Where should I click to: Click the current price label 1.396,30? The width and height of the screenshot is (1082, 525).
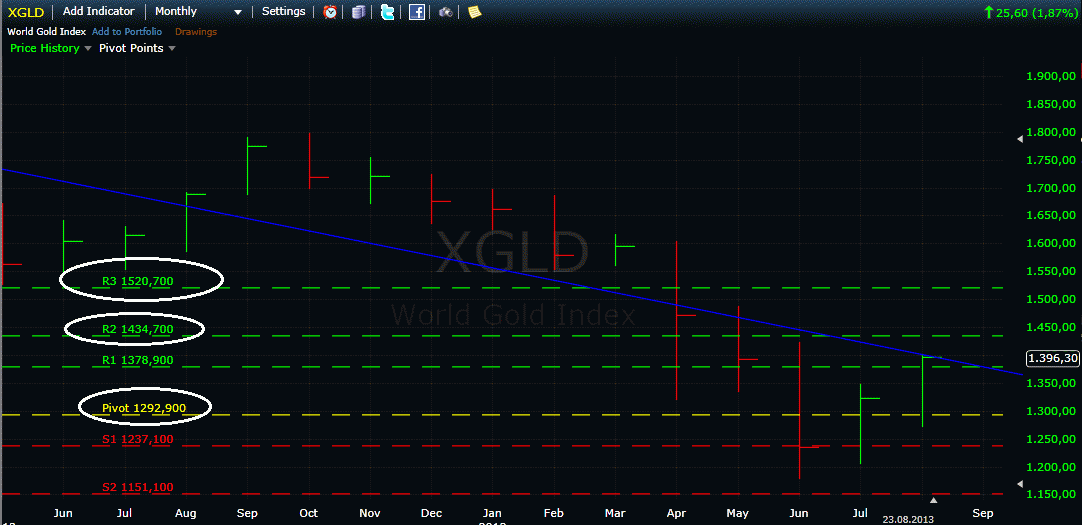pos(1052,358)
